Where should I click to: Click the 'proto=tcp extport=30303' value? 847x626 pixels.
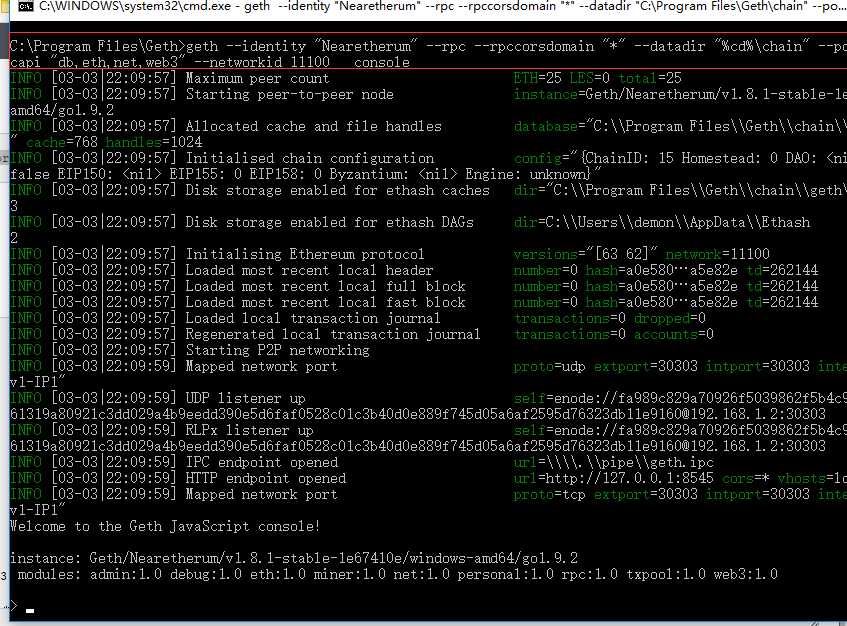[x=606, y=494]
